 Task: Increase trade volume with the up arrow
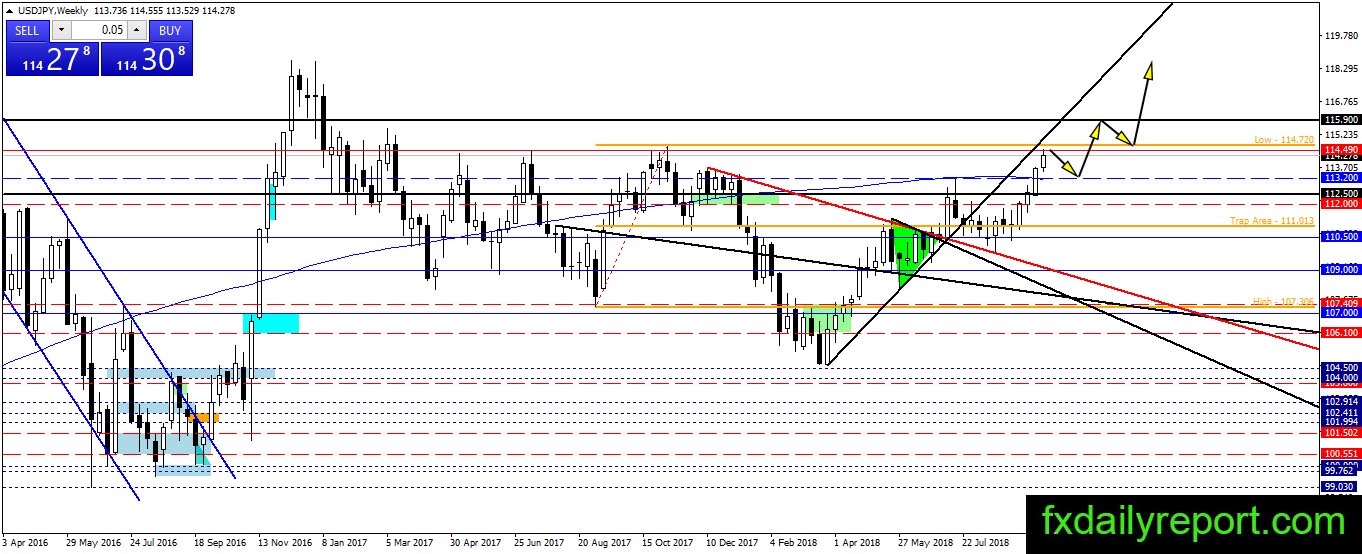click(x=139, y=30)
